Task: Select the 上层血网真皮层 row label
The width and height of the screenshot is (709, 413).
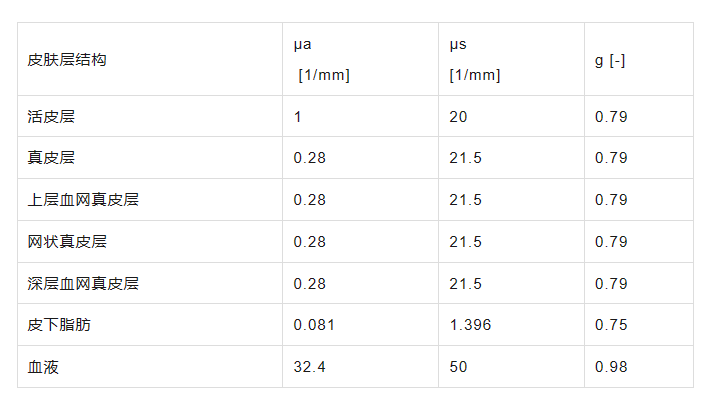Action: pyautogui.click(x=83, y=200)
